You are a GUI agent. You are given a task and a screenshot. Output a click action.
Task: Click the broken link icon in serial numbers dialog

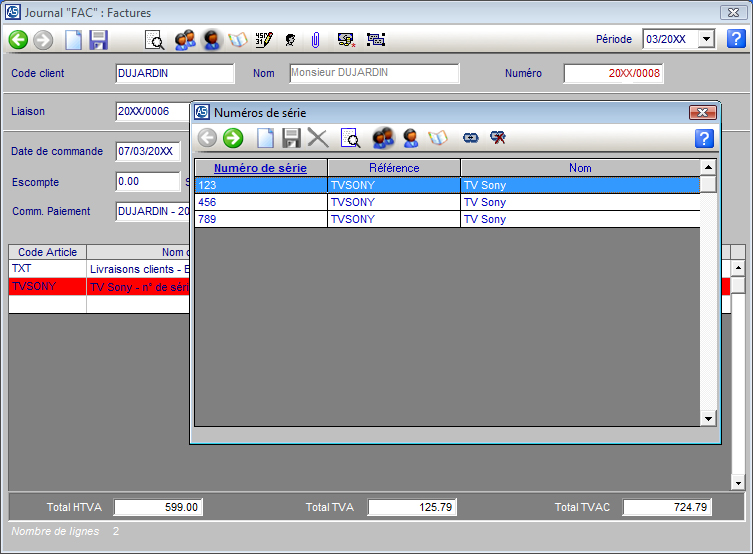(x=498, y=138)
